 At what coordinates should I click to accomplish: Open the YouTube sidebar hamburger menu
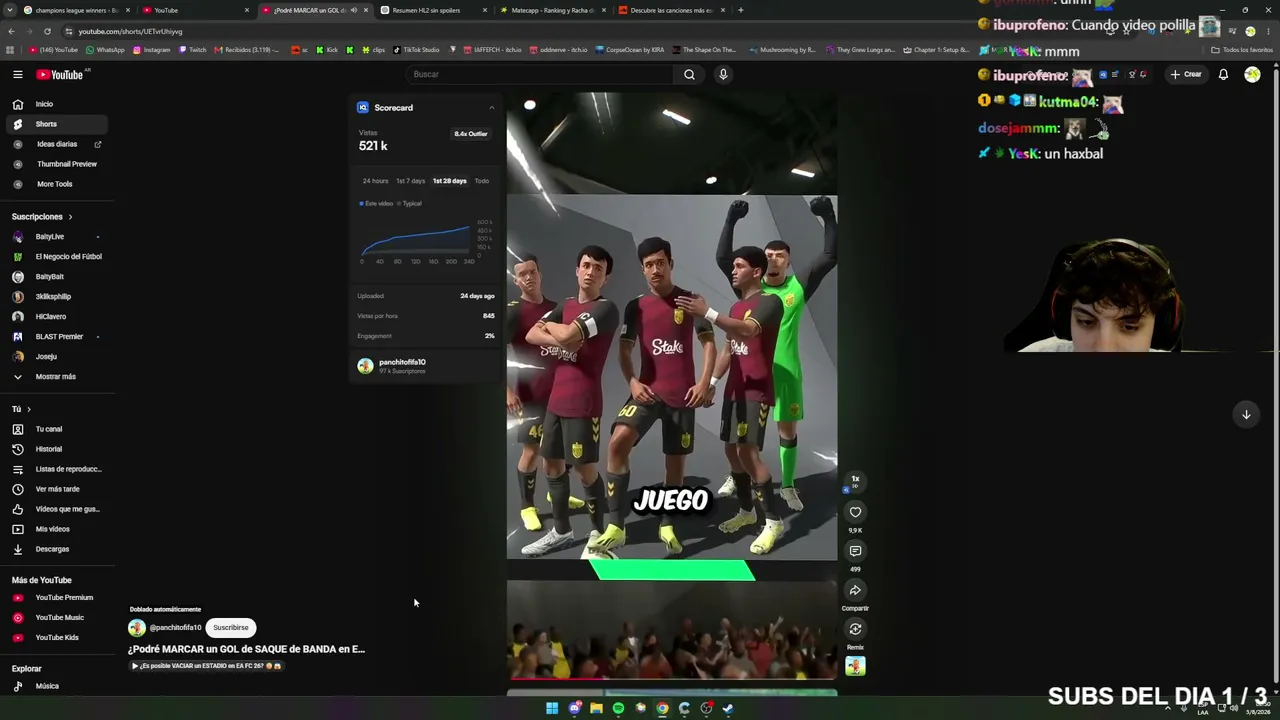(18, 74)
